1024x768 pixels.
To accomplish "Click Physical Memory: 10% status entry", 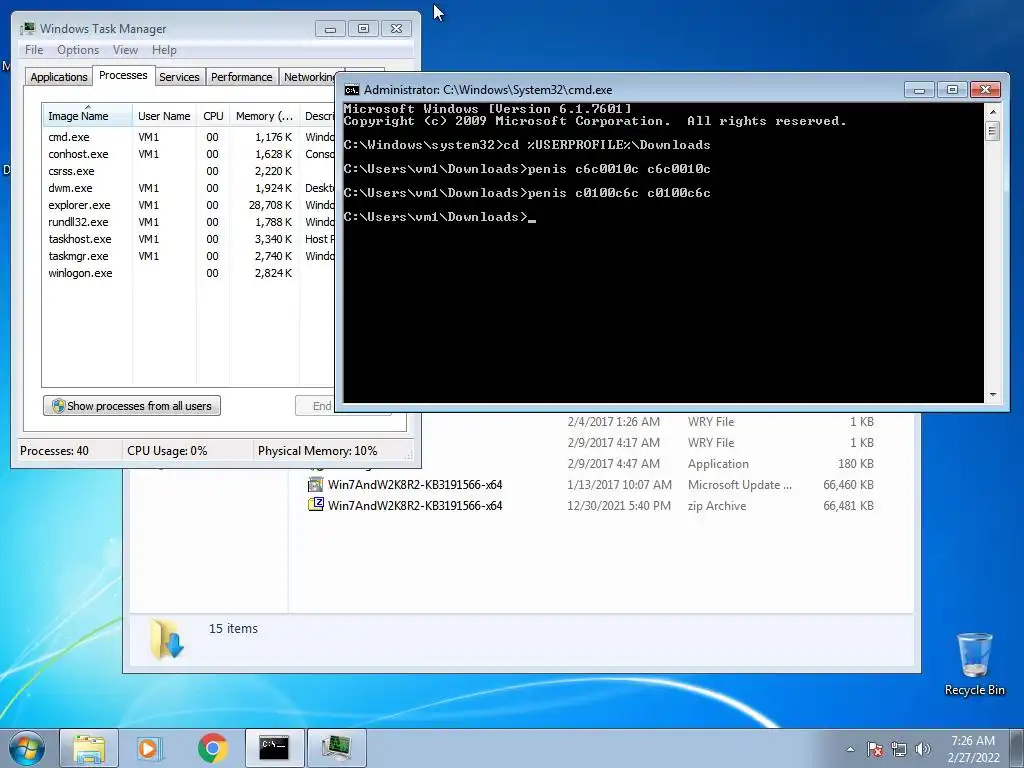I will tap(317, 451).
